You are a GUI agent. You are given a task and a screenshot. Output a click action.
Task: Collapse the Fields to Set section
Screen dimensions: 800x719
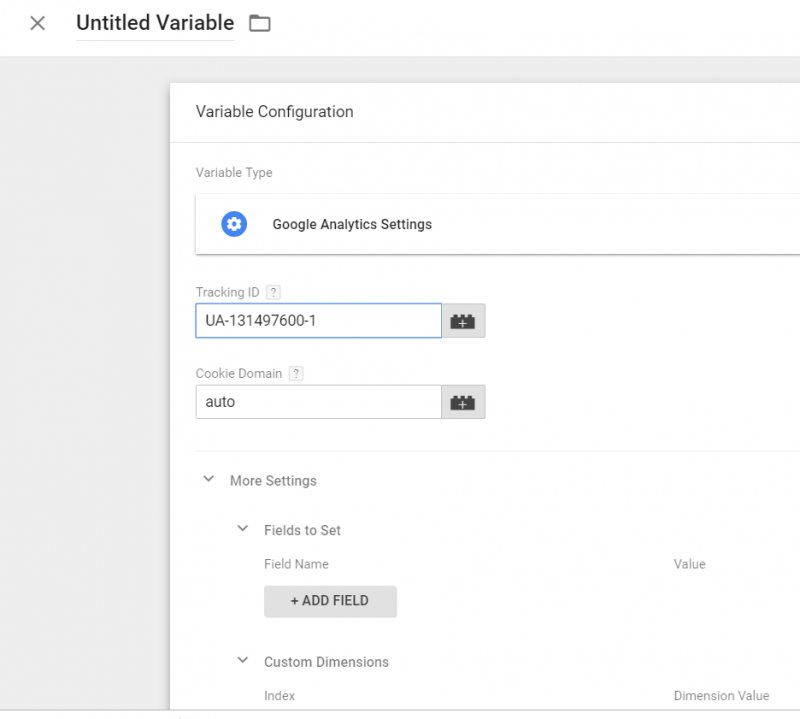point(243,529)
